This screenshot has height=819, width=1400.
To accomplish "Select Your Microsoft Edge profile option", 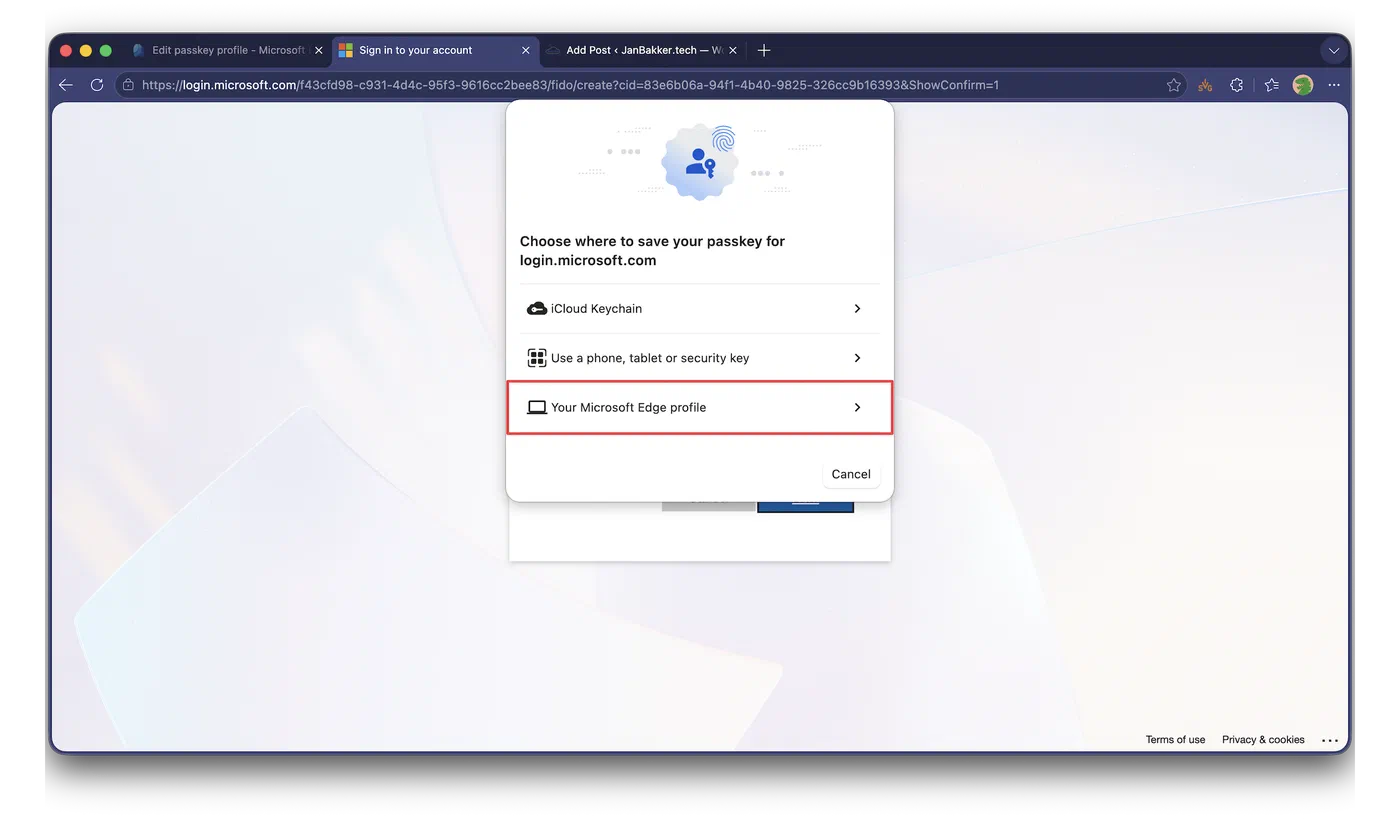I will coord(699,407).
